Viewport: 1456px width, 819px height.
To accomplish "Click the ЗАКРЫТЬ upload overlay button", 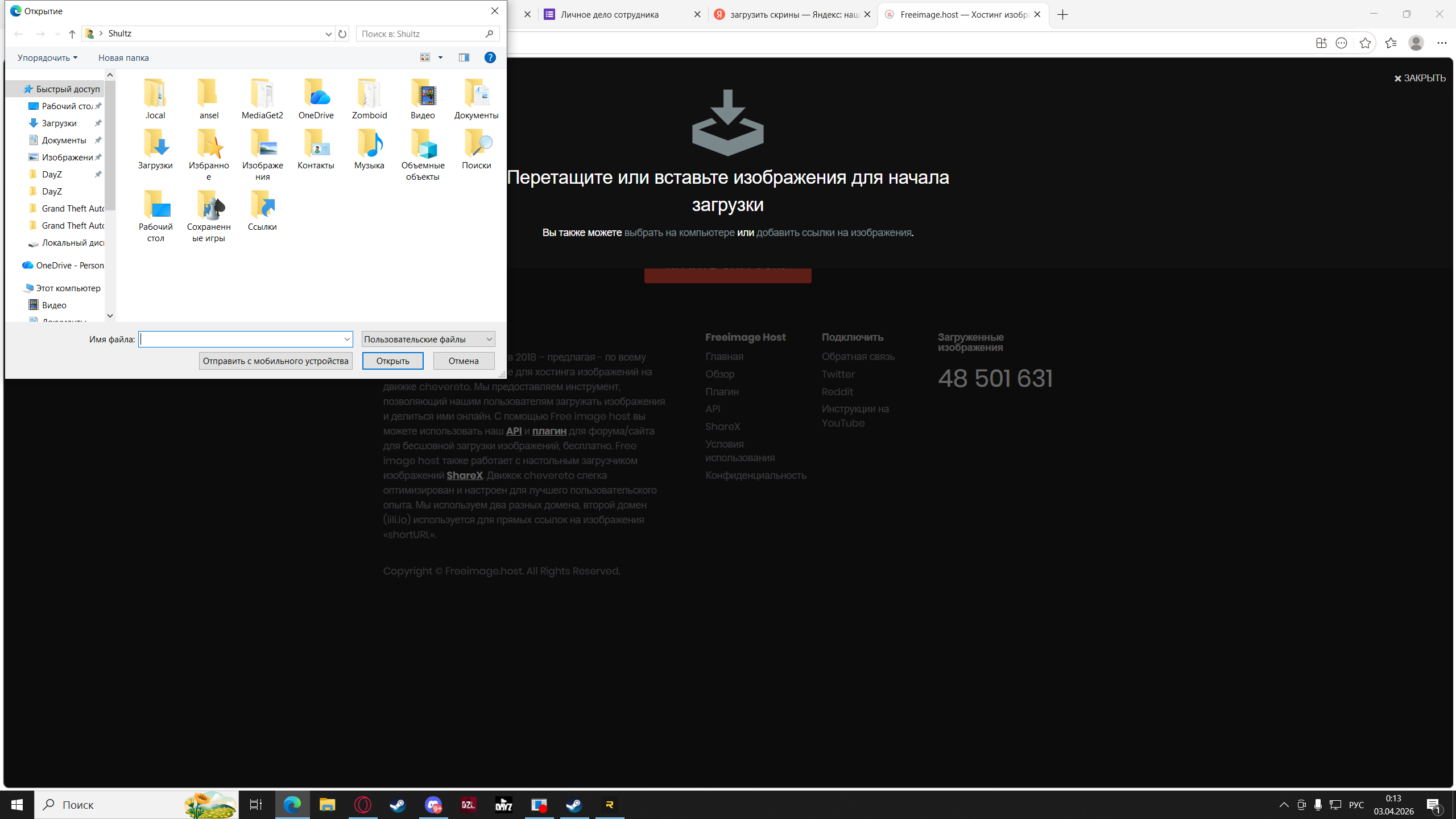I will (x=1420, y=78).
